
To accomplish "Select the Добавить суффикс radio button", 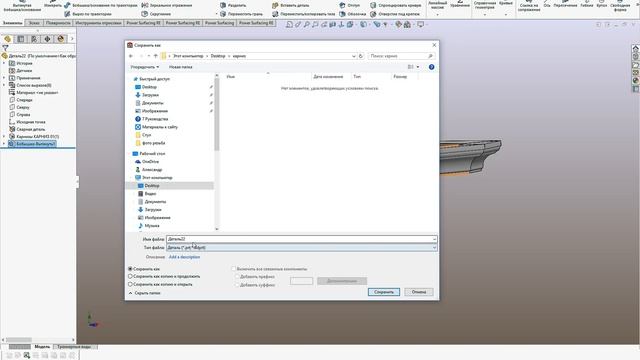I will pyautogui.click(x=237, y=285).
